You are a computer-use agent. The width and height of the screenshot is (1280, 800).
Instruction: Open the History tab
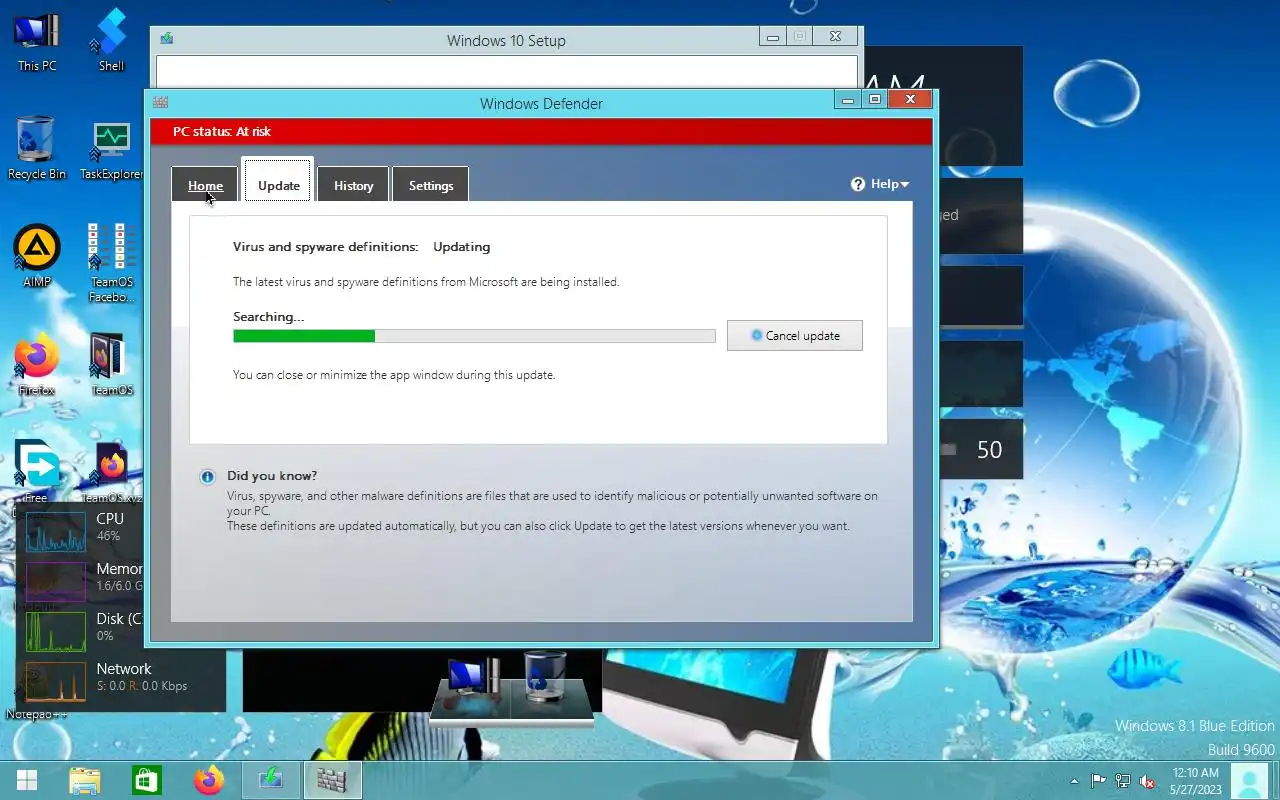point(353,185)
